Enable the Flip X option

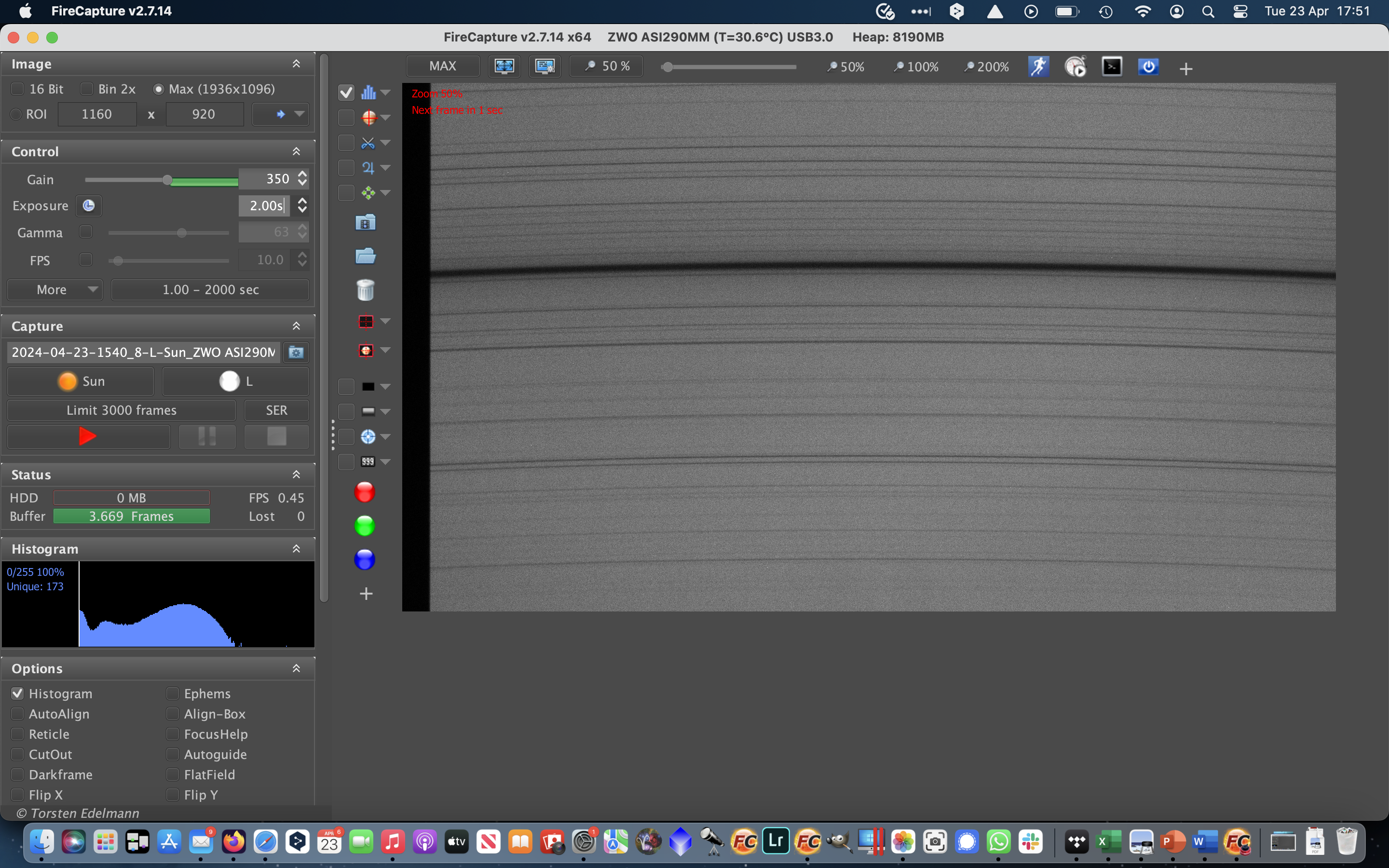pos(18,795)
